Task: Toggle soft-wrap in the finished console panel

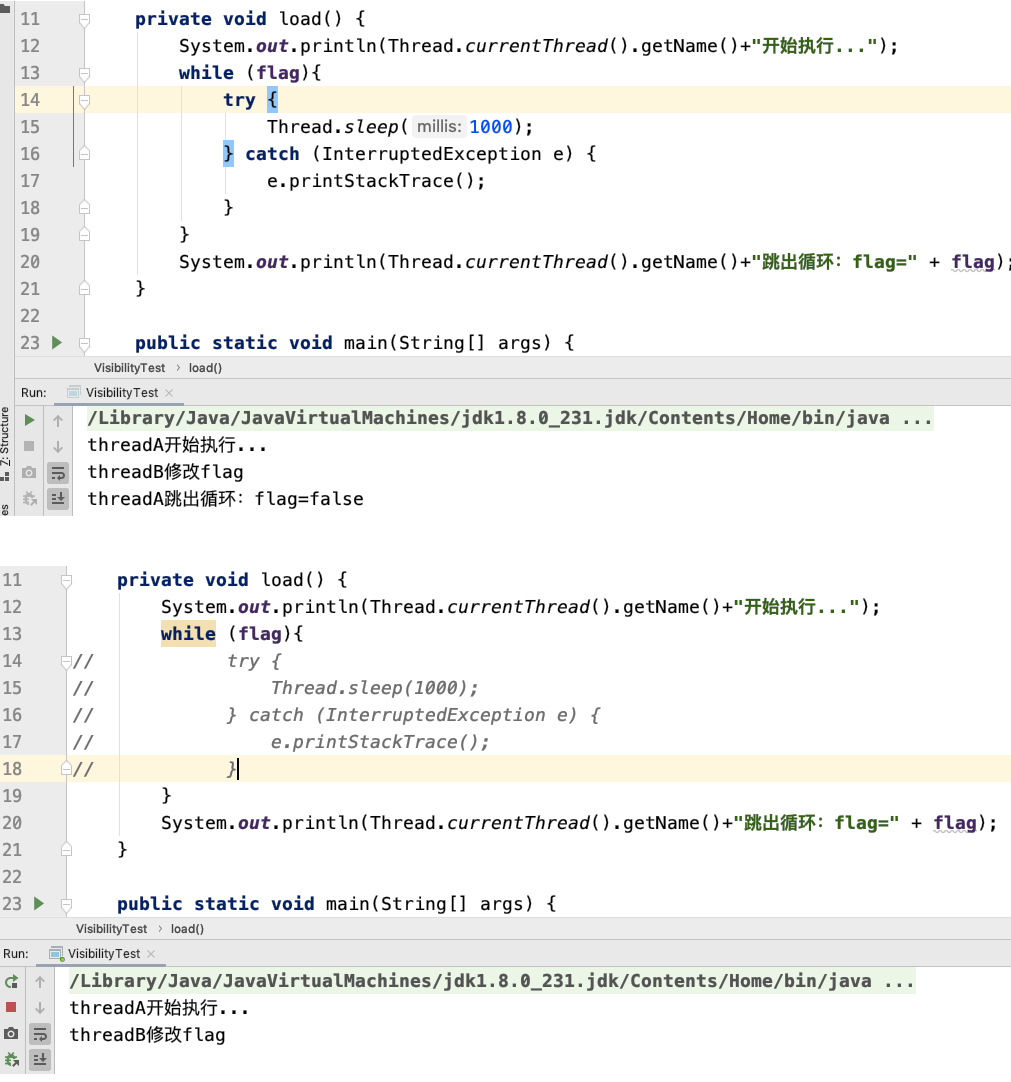Action: [58, 472]
